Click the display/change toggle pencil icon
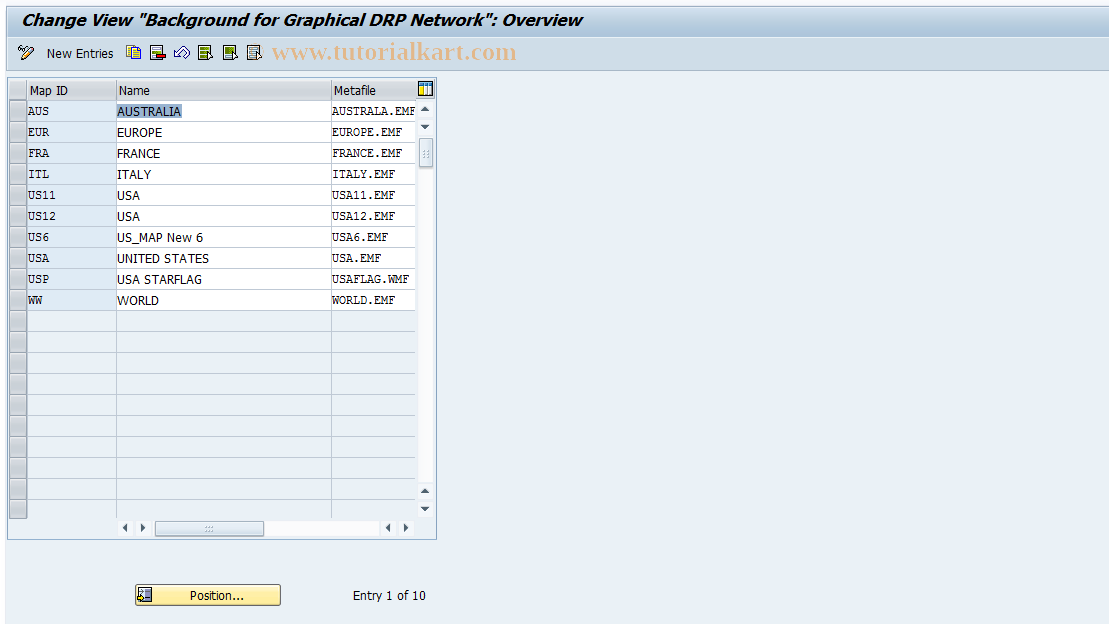1109x624 pixels. pyautogui.click(x=25, y=52)
